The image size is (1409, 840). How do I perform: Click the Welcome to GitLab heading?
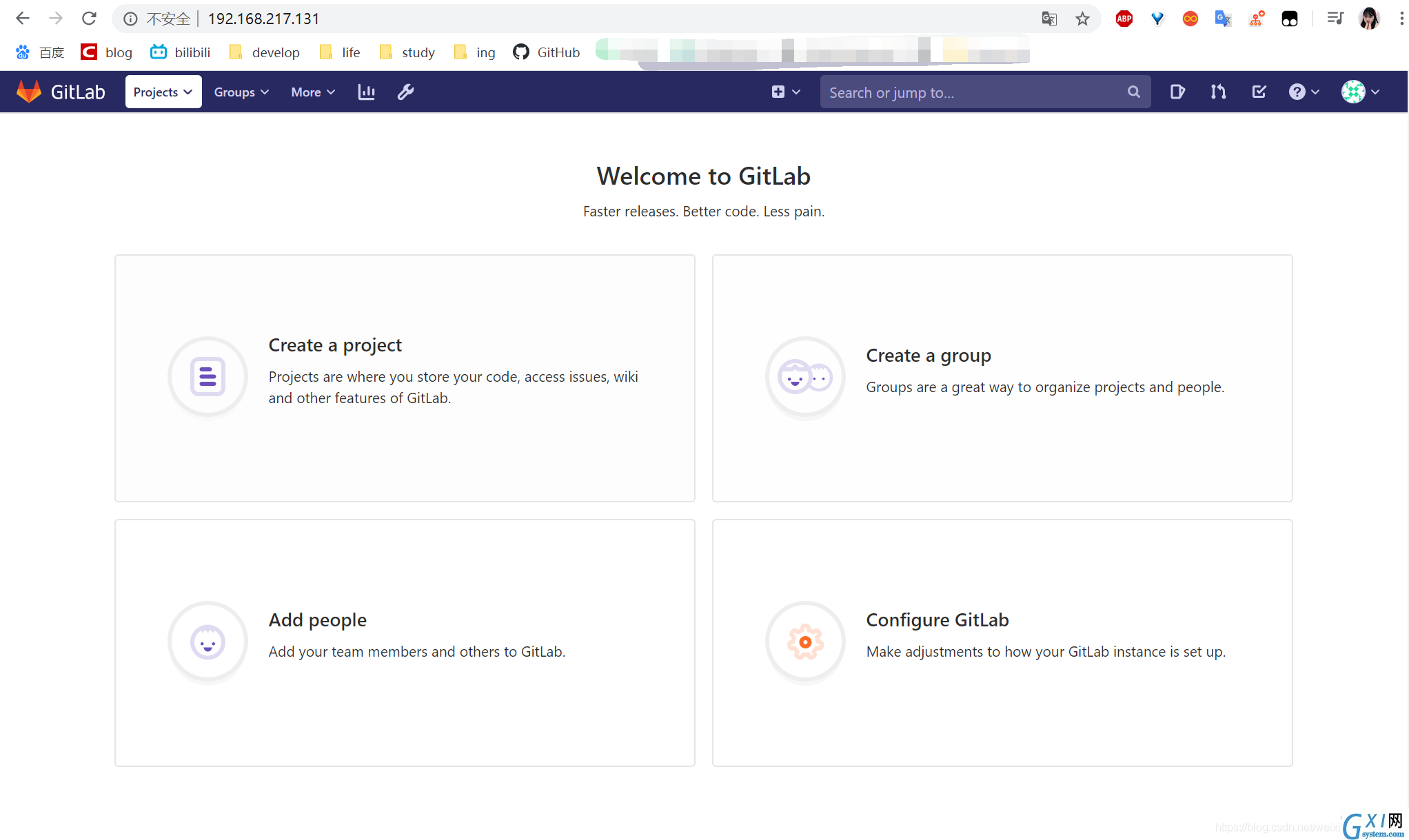(x=703, y=176)
